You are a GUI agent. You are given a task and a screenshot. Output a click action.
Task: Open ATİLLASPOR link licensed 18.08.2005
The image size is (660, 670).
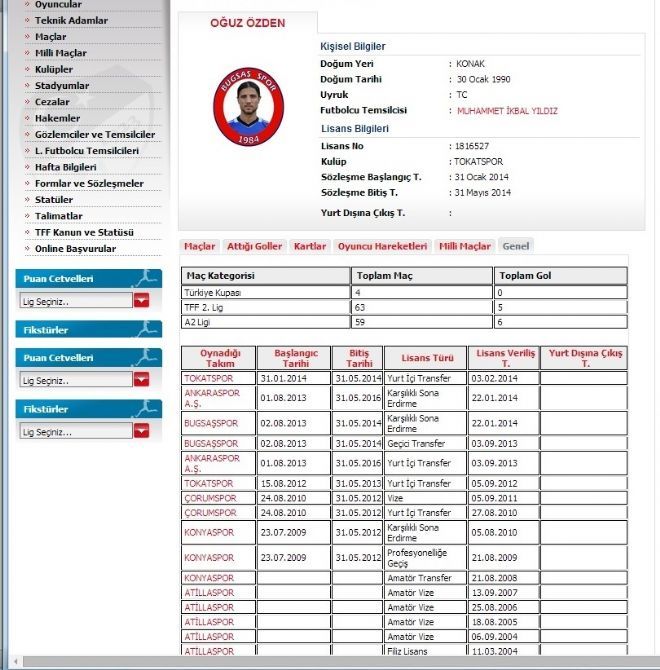click(x=209, y=622)
